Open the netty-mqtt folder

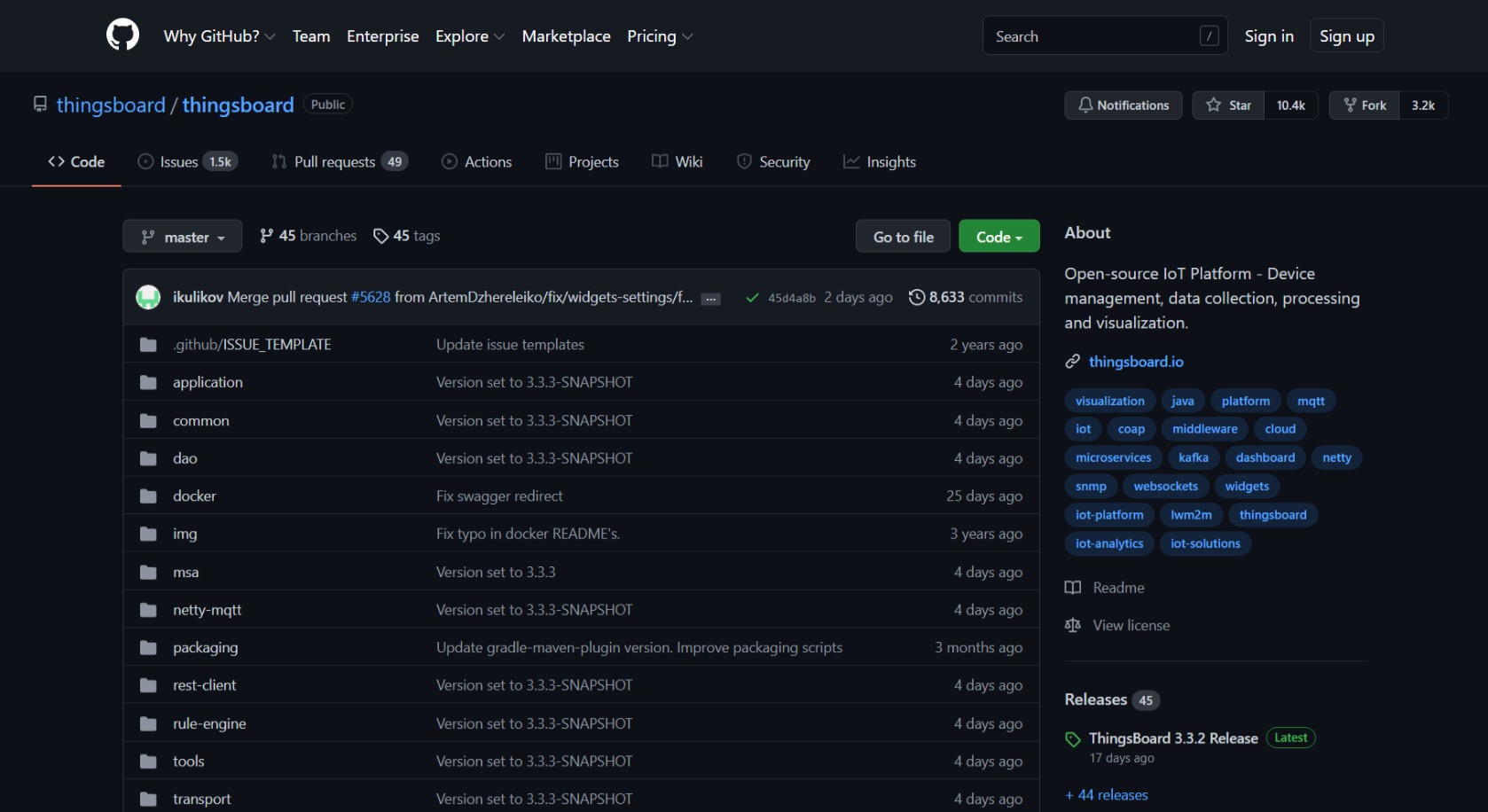(x=208, y=610)
